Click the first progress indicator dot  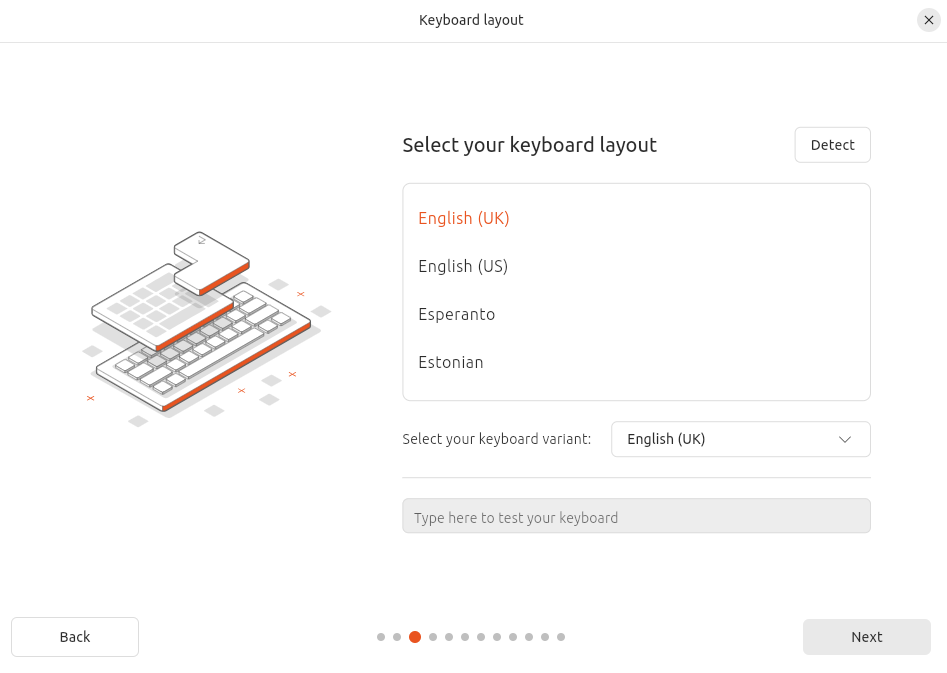pos(380,636)
